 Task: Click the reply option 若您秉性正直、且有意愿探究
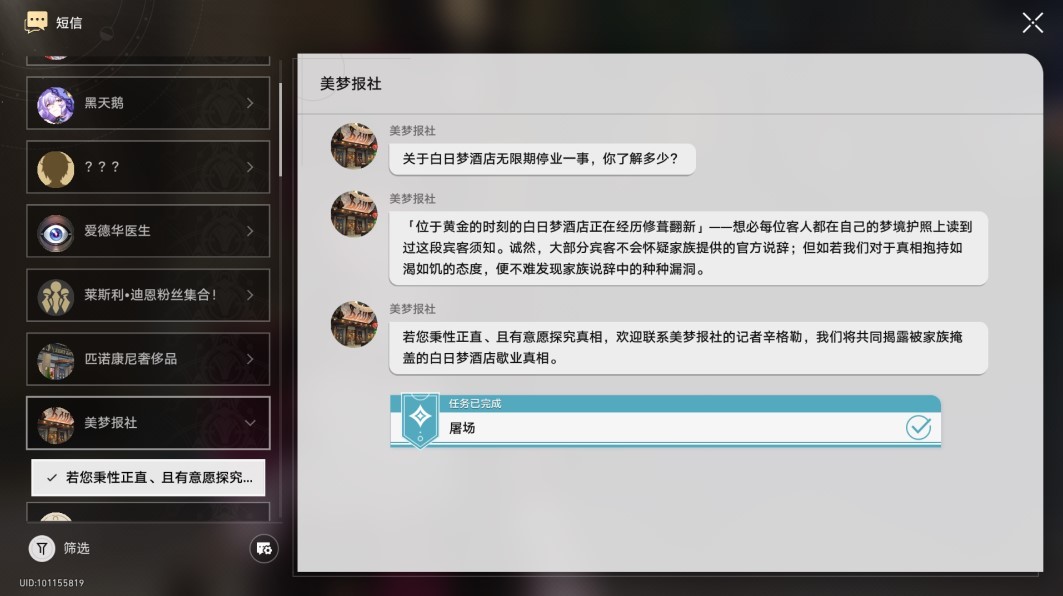(148, 478)
